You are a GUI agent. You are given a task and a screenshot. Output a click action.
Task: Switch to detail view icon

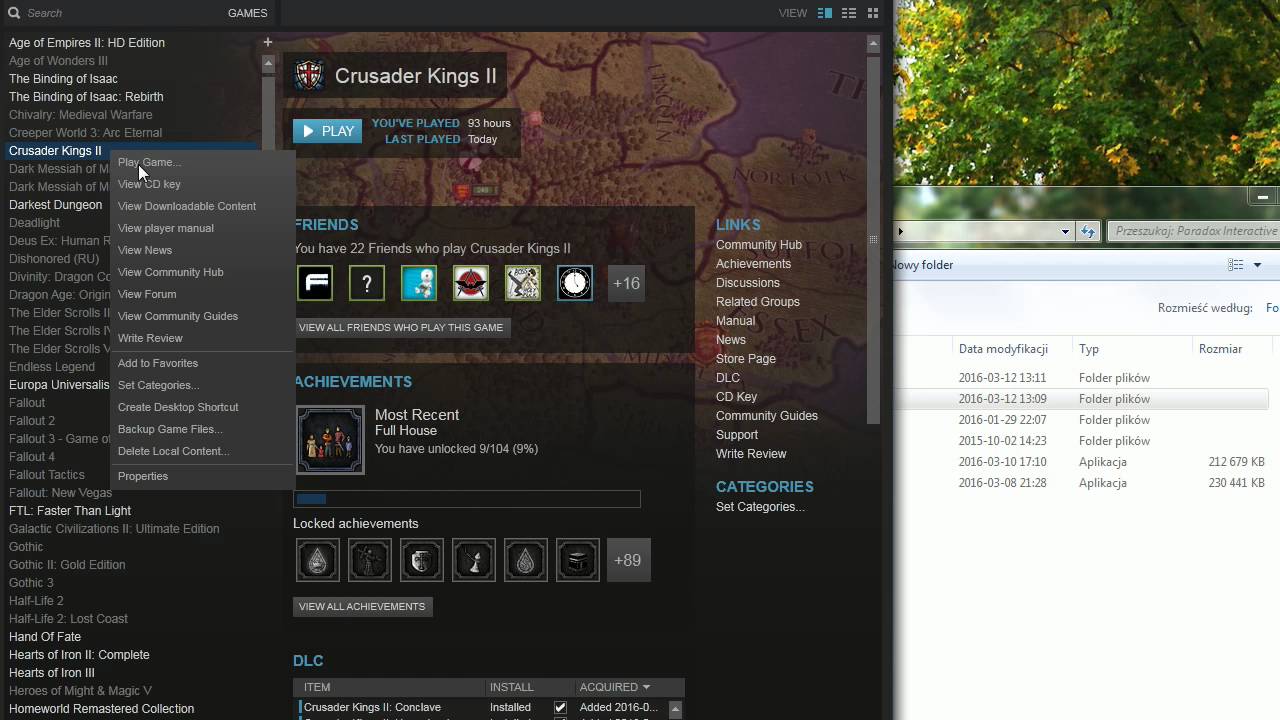825,13
